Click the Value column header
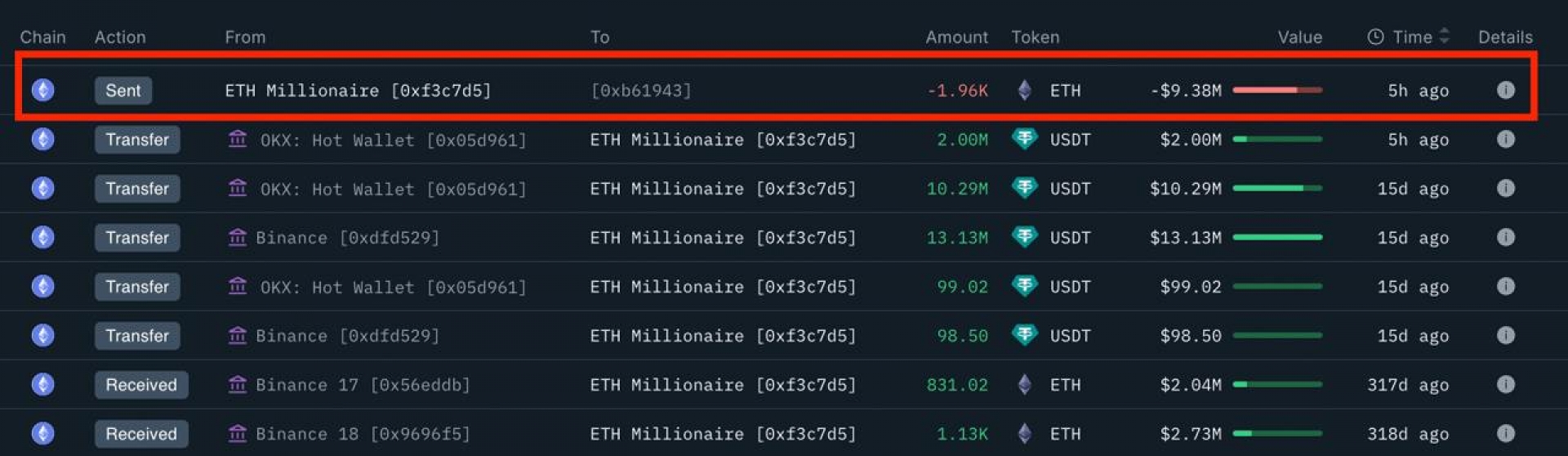This screenshot has height=456, width=1568. click(x=1299, y=37)
